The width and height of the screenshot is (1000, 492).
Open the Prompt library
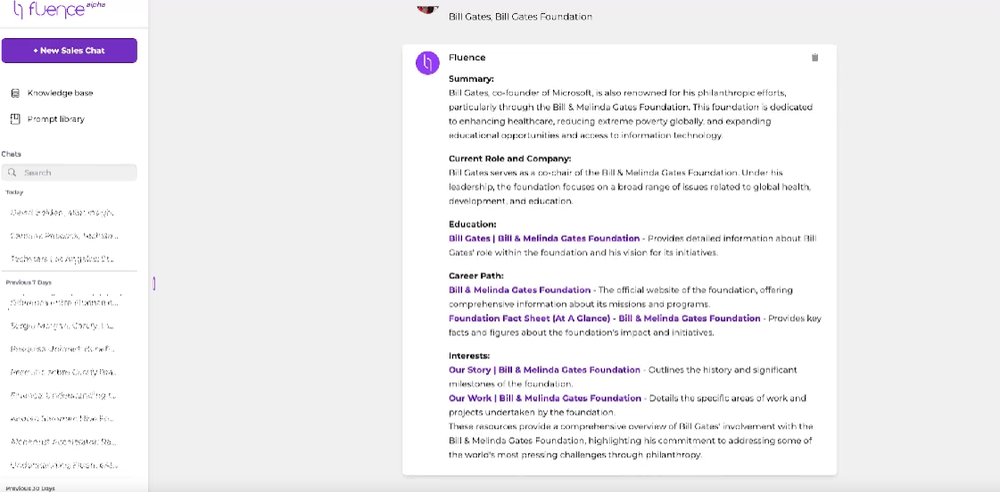point(55,119)
